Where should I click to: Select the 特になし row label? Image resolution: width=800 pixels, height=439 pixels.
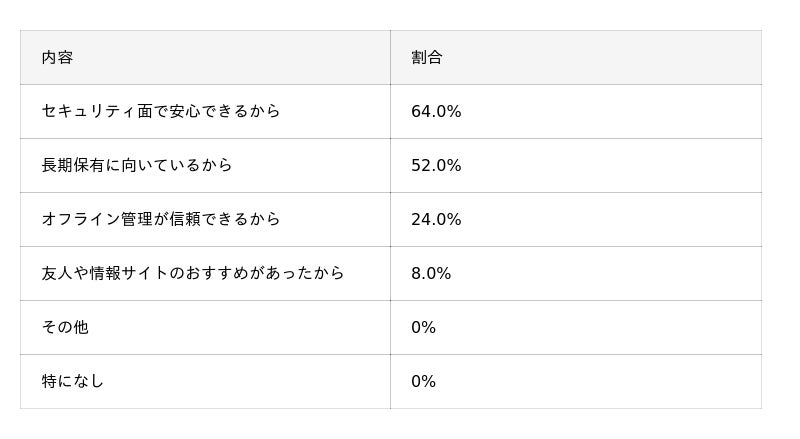(73, 382)
